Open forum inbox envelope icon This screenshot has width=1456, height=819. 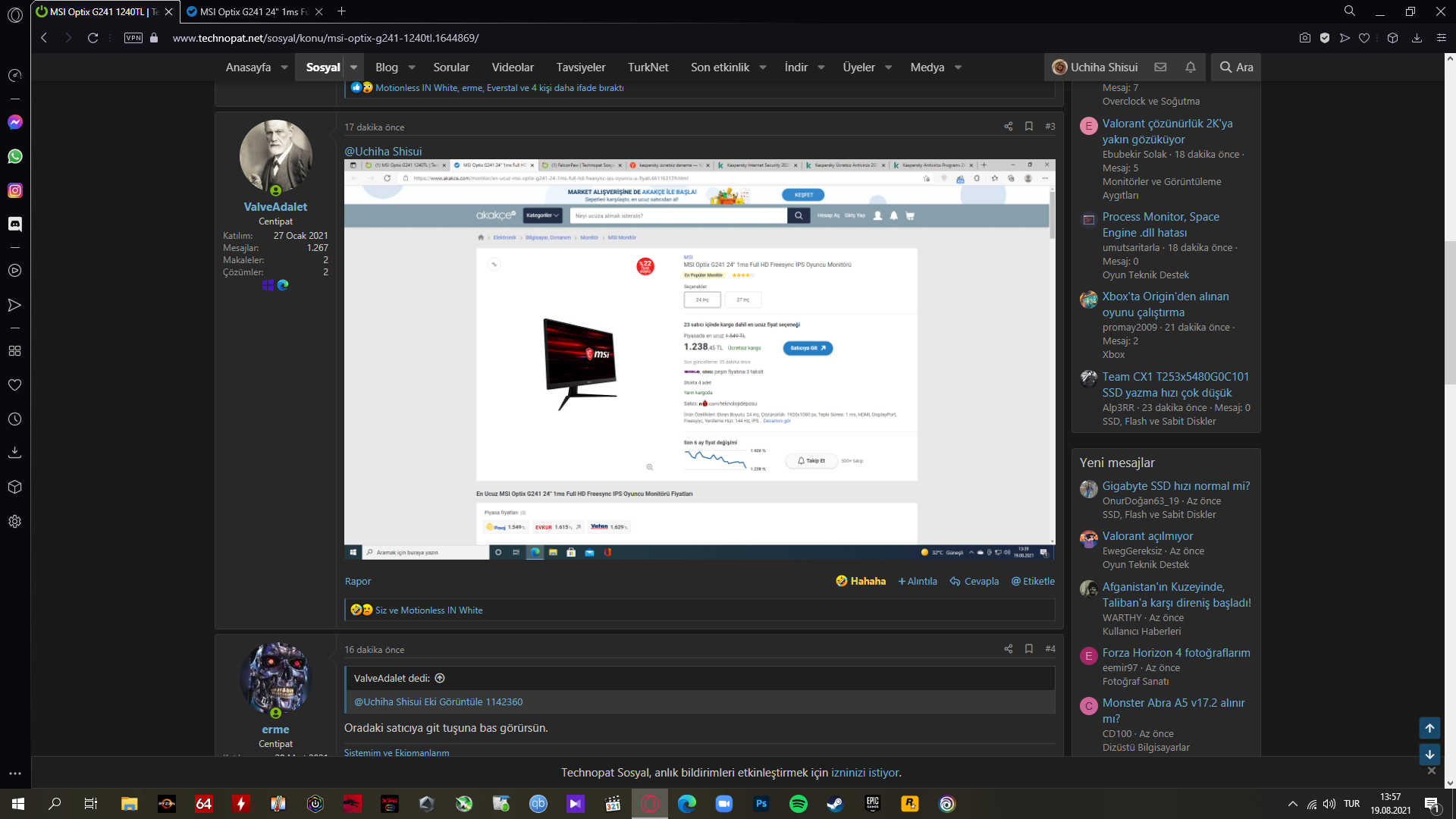pos(1160,67)
